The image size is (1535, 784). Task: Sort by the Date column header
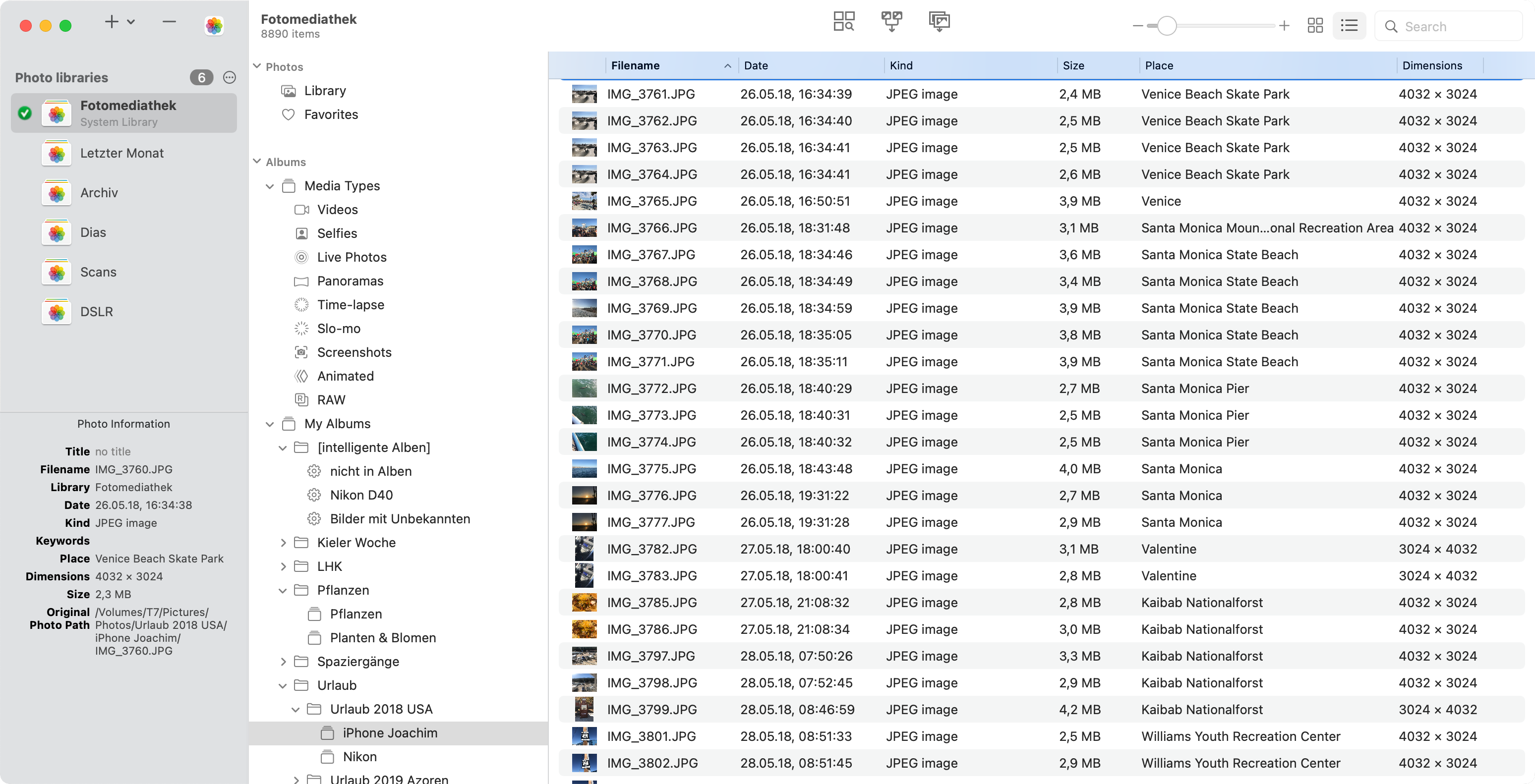click(756, 65)
